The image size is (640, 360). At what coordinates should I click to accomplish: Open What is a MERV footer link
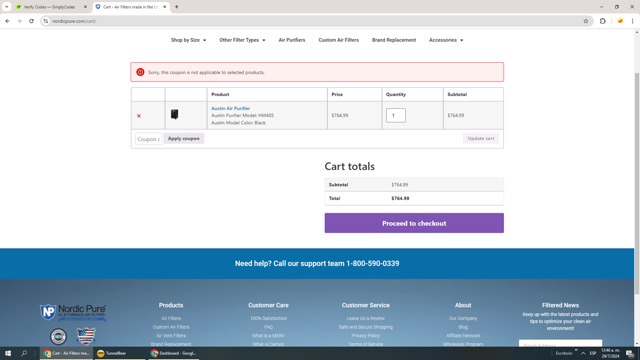[268, 336]
